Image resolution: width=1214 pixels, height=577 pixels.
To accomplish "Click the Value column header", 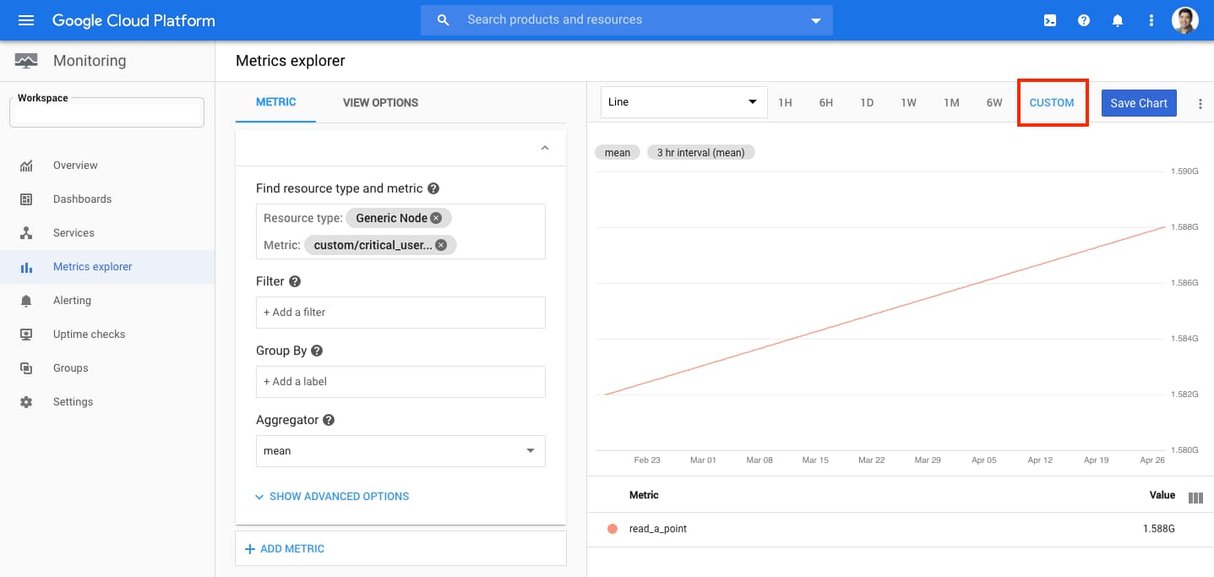I will pyautogui.click(x=1162, y=495).
